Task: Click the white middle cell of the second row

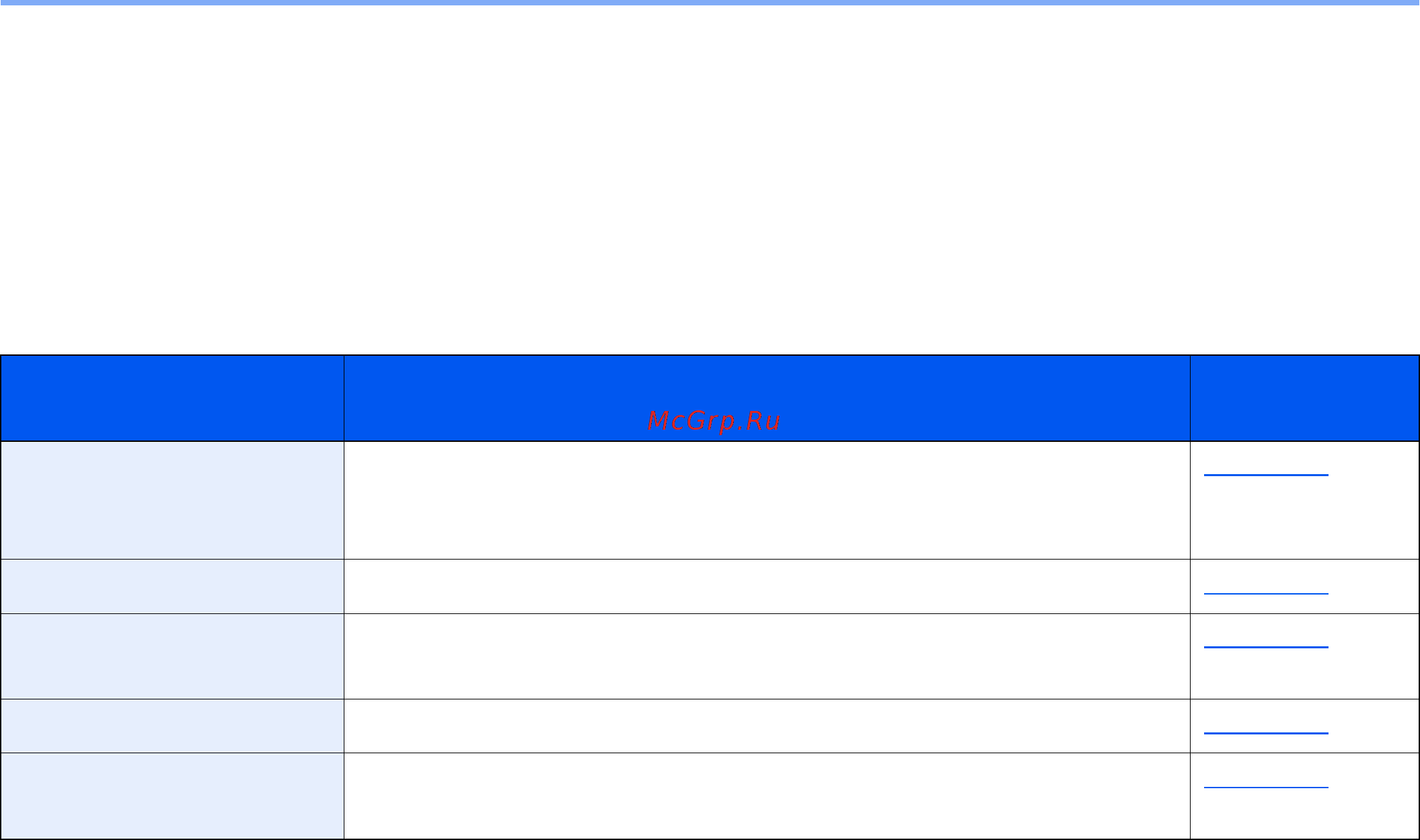Action: click(767, 586)
